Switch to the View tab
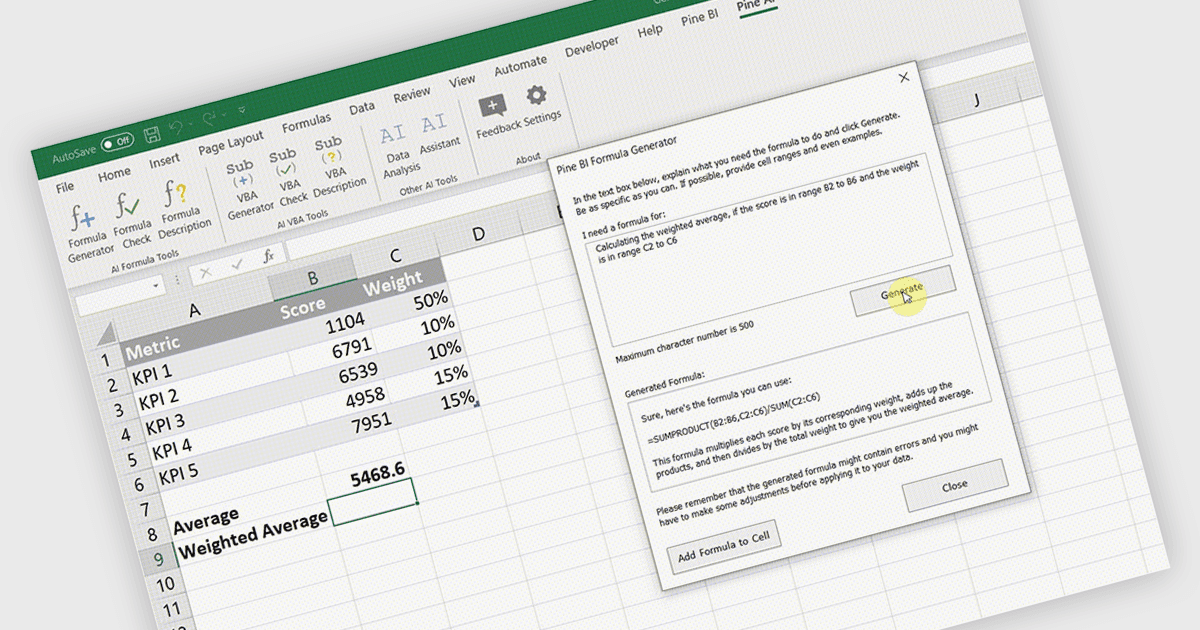Screen dimensions: 1200x630 tap(462, 81)
